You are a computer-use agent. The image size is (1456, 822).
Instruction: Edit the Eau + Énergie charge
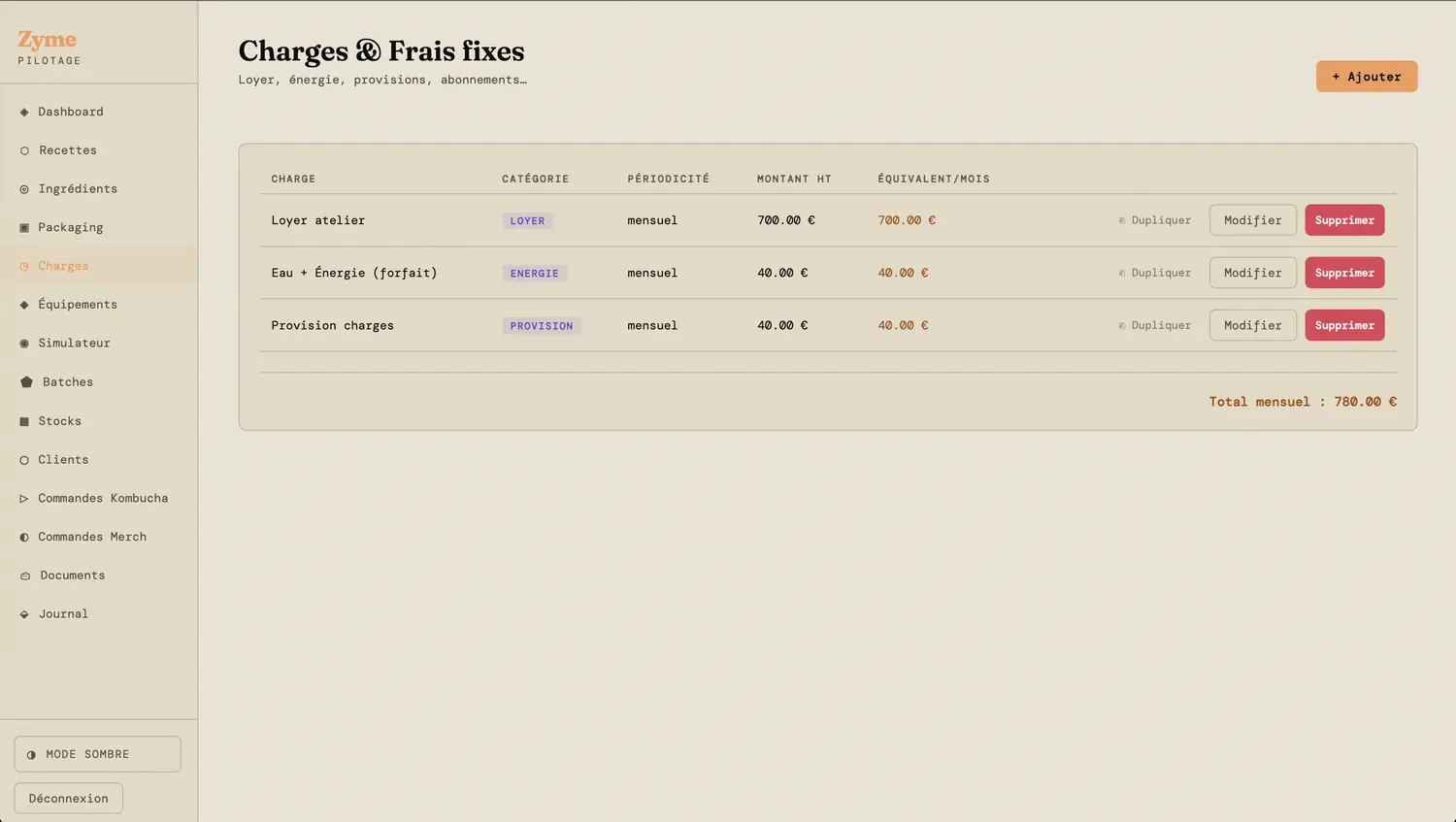tap(1252, 273)
